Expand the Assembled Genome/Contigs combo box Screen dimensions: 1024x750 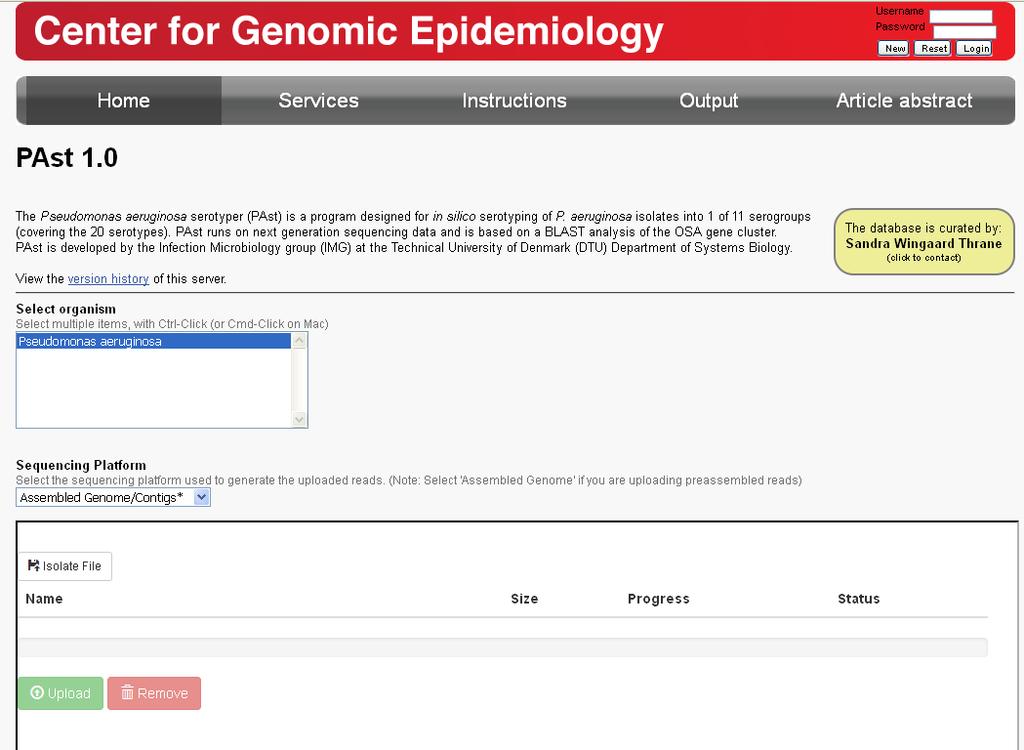pyautogui.click(x=113, y=497)
